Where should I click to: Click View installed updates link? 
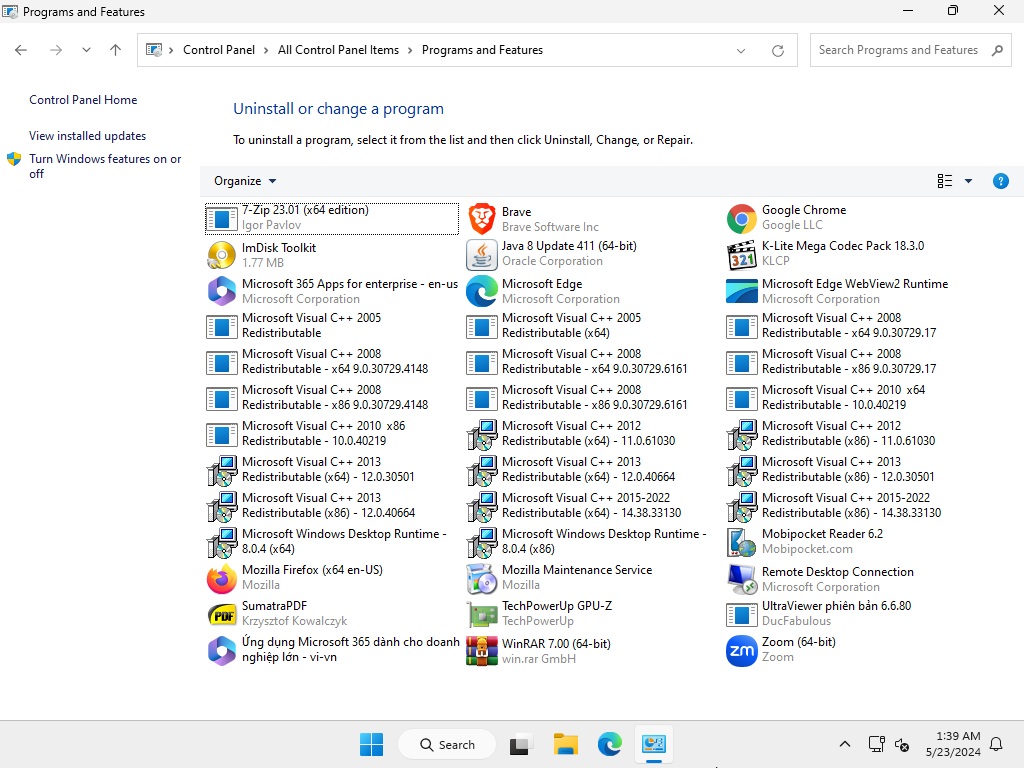pyautogui.click(x=87, y=136)
